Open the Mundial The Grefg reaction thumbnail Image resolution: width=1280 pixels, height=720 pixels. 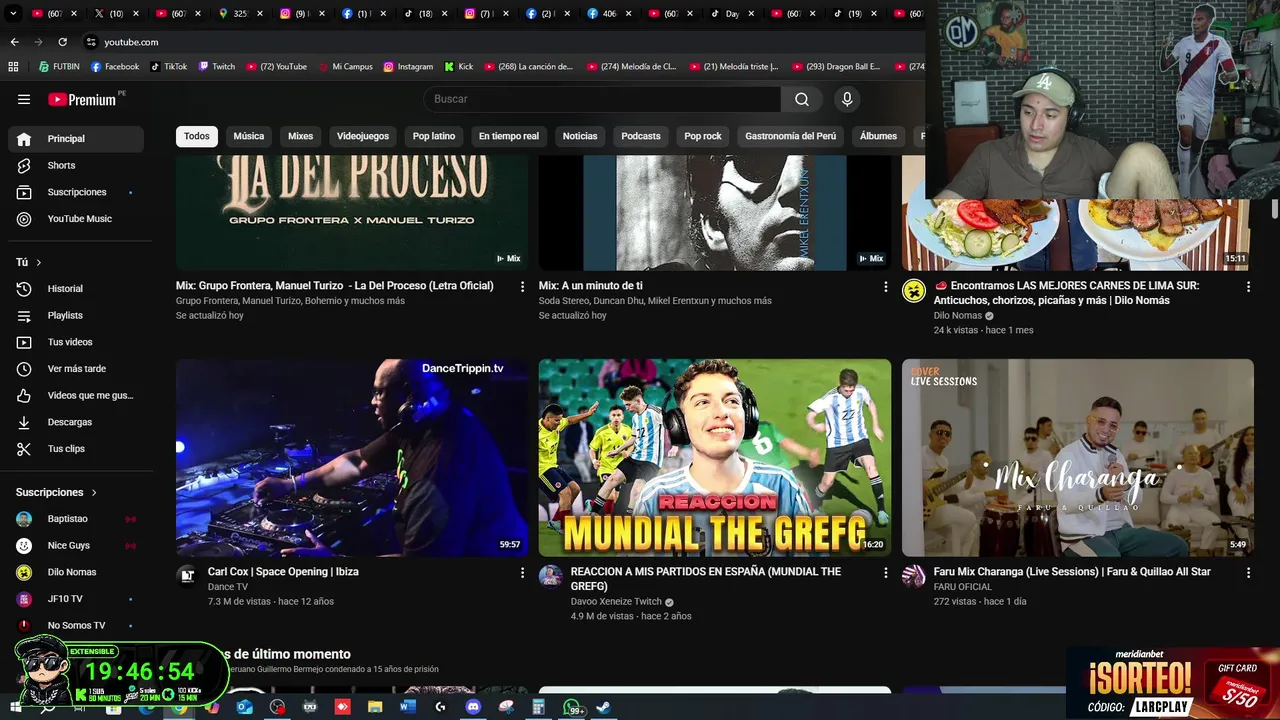[x=715, y=458]
